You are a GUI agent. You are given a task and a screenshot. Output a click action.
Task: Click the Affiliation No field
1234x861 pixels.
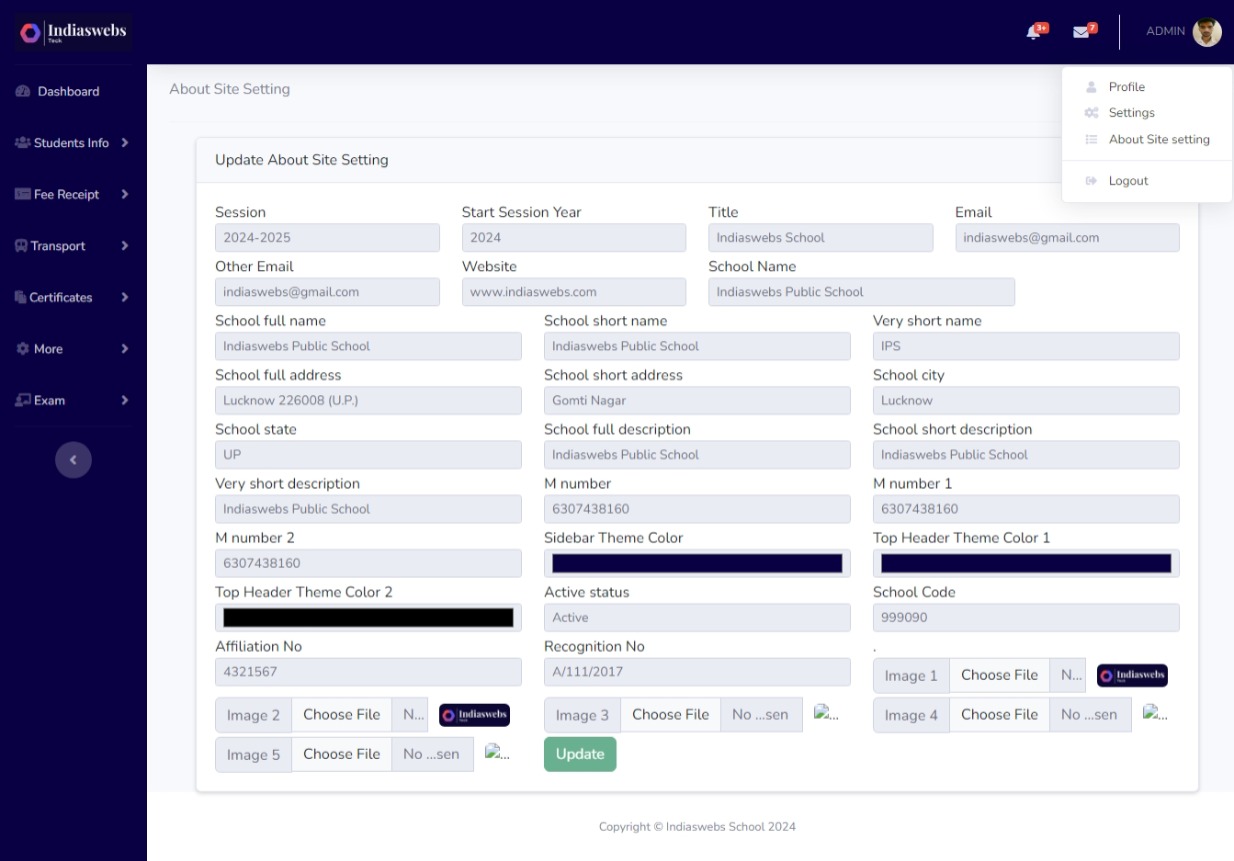(368, 672)
